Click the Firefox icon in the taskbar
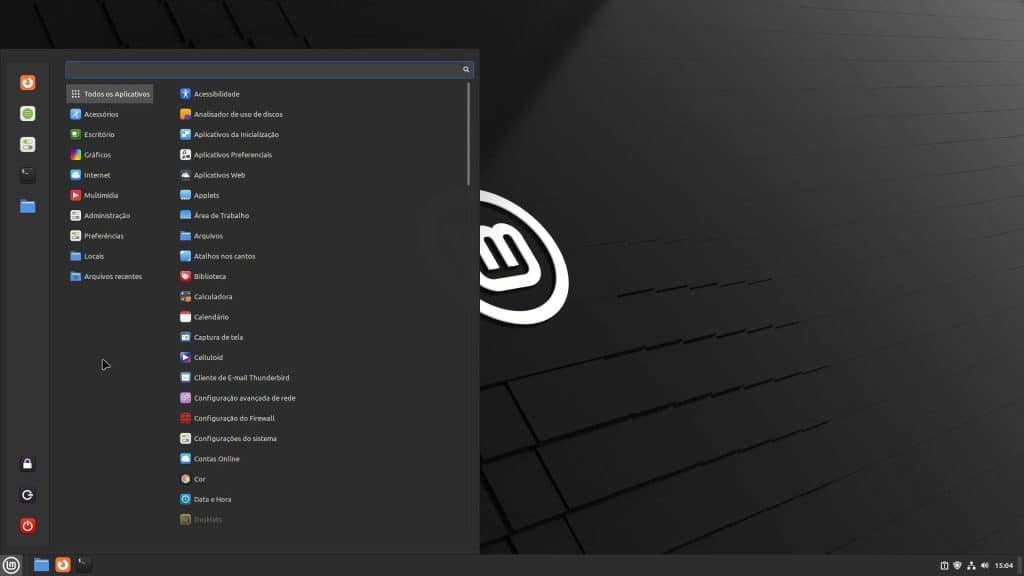This screenshot has width=1024, height=576. (64, 563)
